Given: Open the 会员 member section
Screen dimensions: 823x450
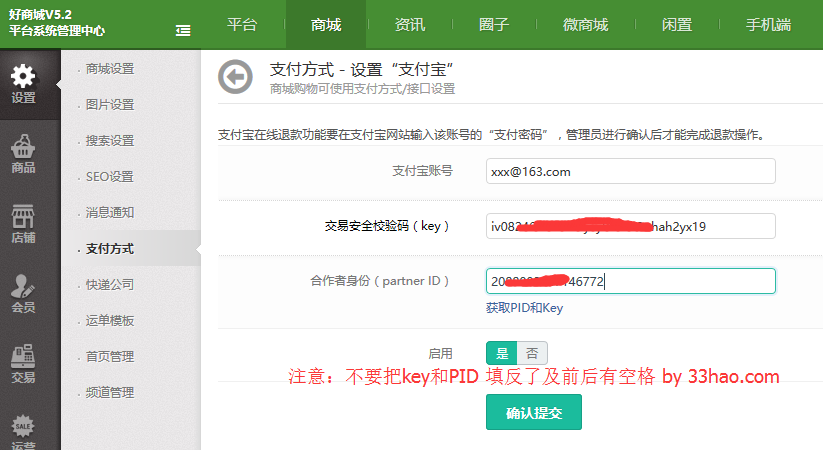Looking at the screenshot, I should click(24, 294).
